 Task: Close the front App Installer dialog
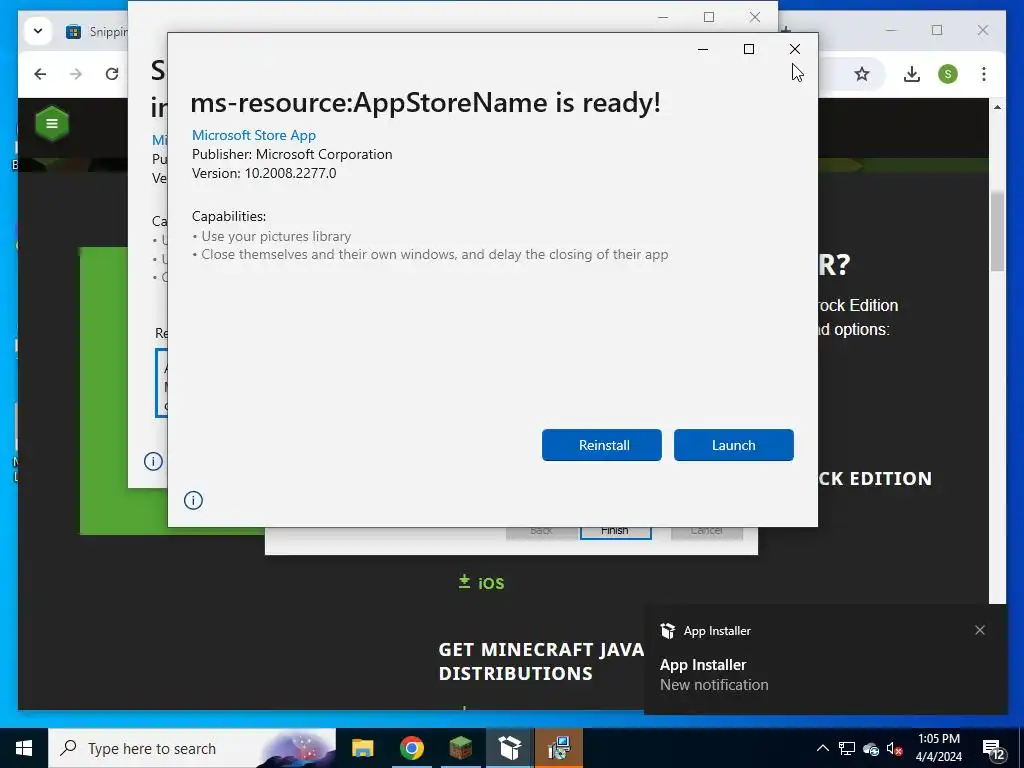click(x=795, y=49)
